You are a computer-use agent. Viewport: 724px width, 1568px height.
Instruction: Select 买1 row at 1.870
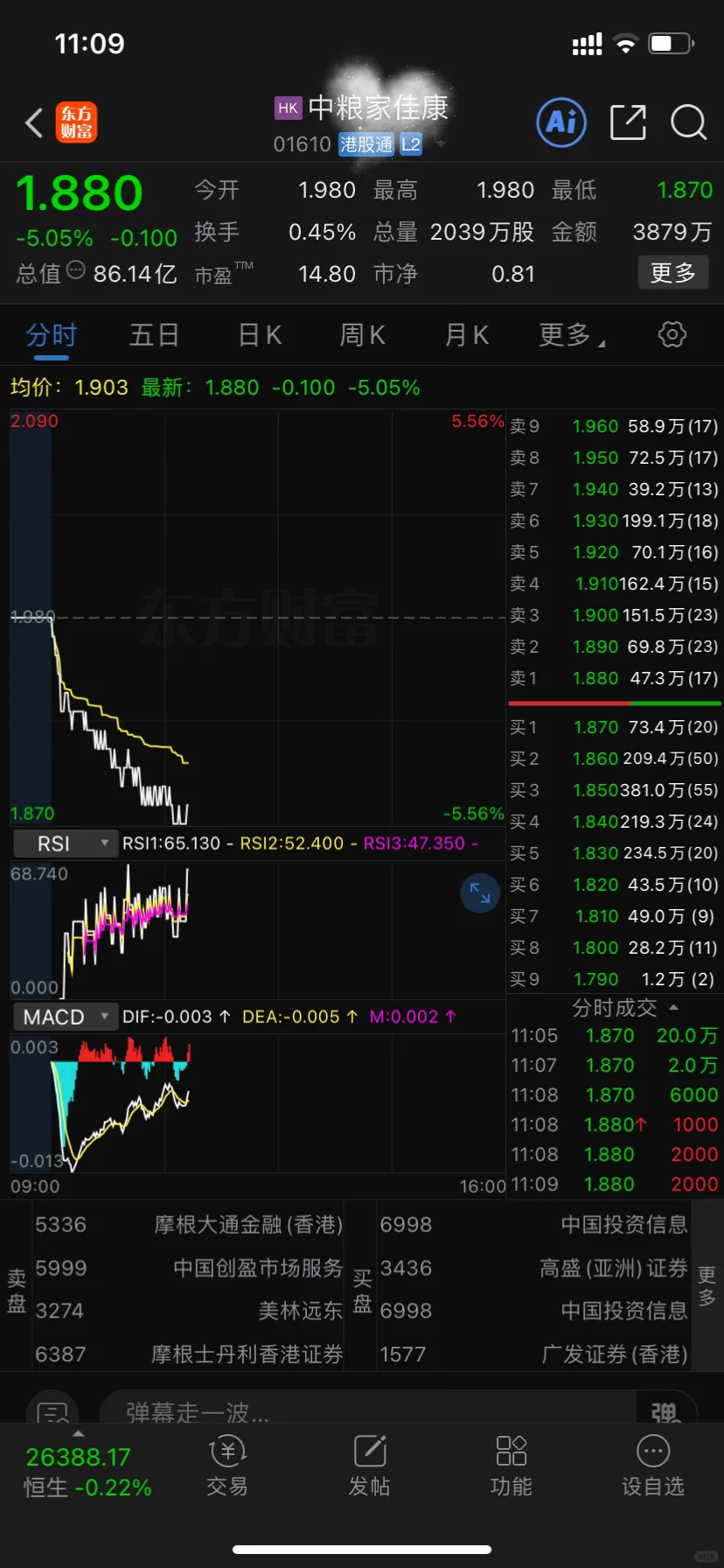click(615, 727)
